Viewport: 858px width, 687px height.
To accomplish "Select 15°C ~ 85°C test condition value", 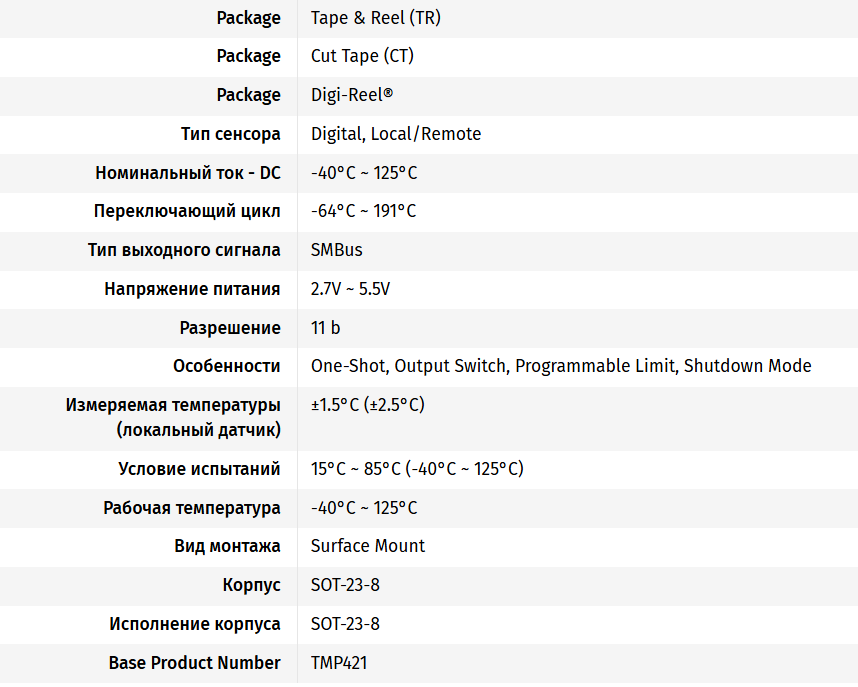I will [x=356, y=469].
